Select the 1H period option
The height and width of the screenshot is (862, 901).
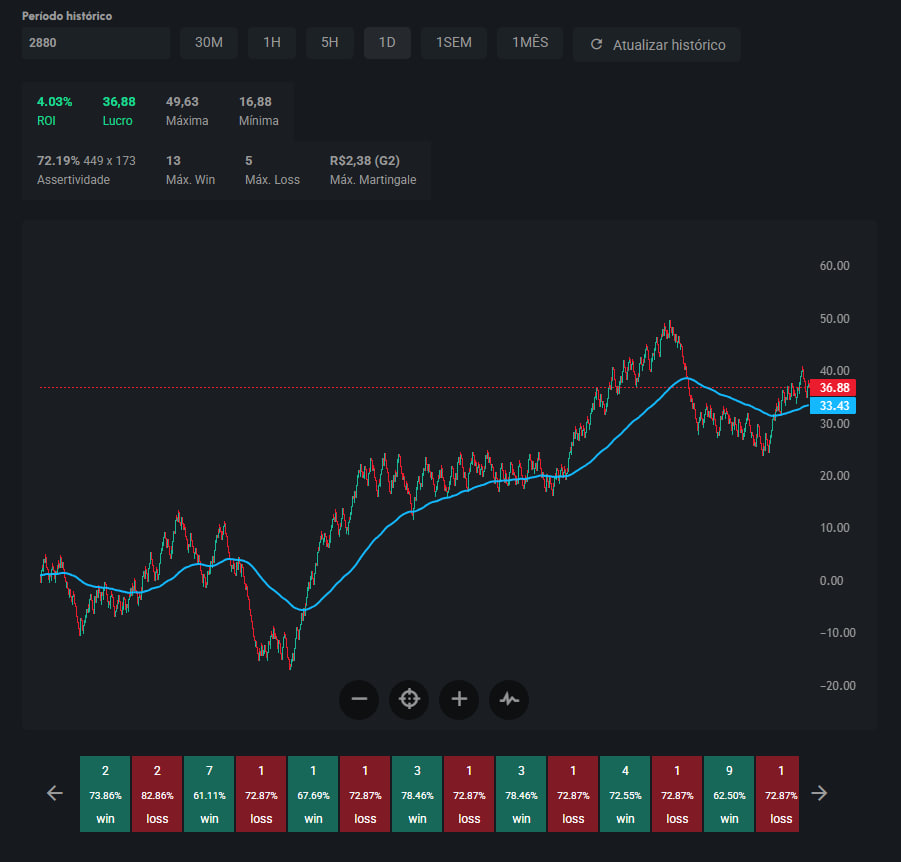272,43
